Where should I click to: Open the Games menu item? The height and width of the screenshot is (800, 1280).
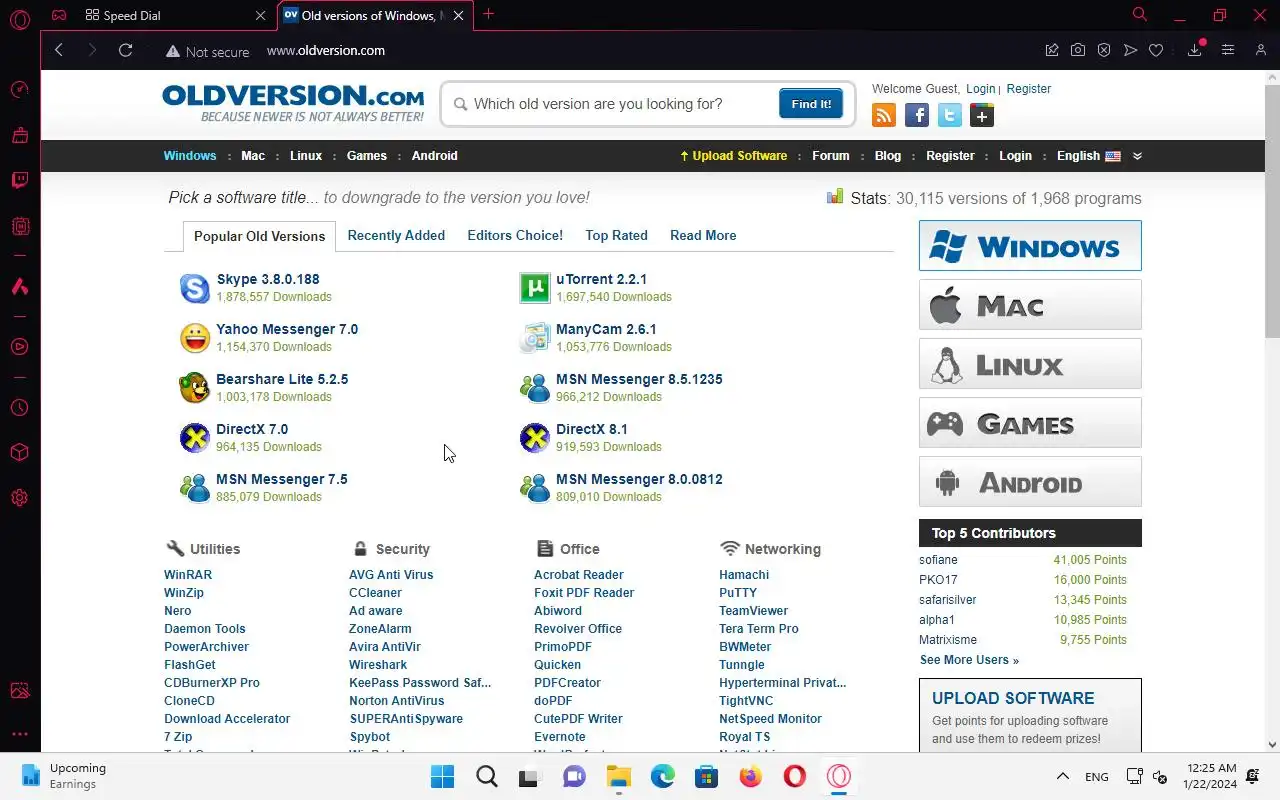pyautogui.click(x=367, y=156)
